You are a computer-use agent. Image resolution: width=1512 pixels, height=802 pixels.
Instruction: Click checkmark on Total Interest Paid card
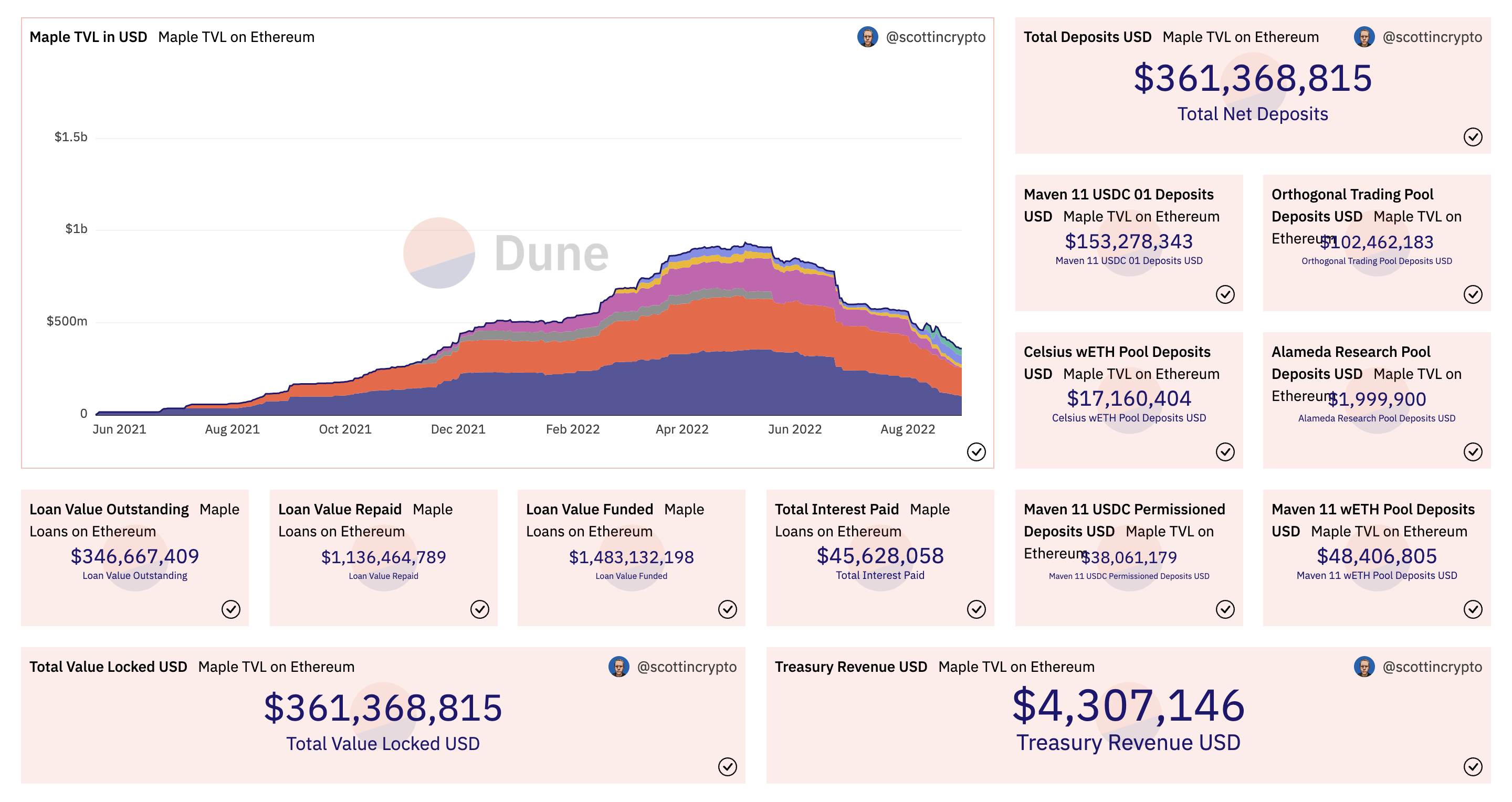coord(976,609)
